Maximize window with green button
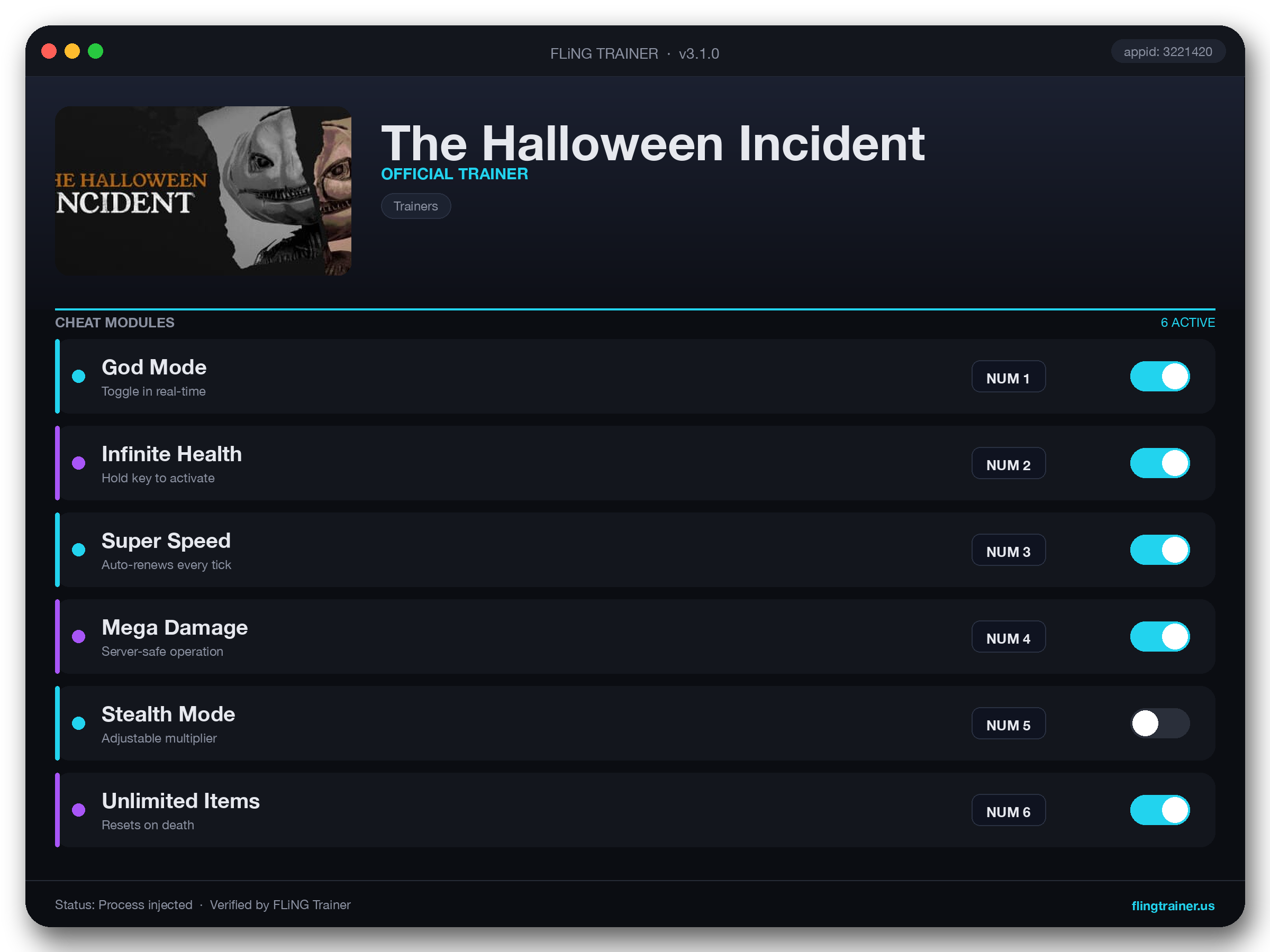1270x952 pixels. pyautogui.click(x=95, y=51)
